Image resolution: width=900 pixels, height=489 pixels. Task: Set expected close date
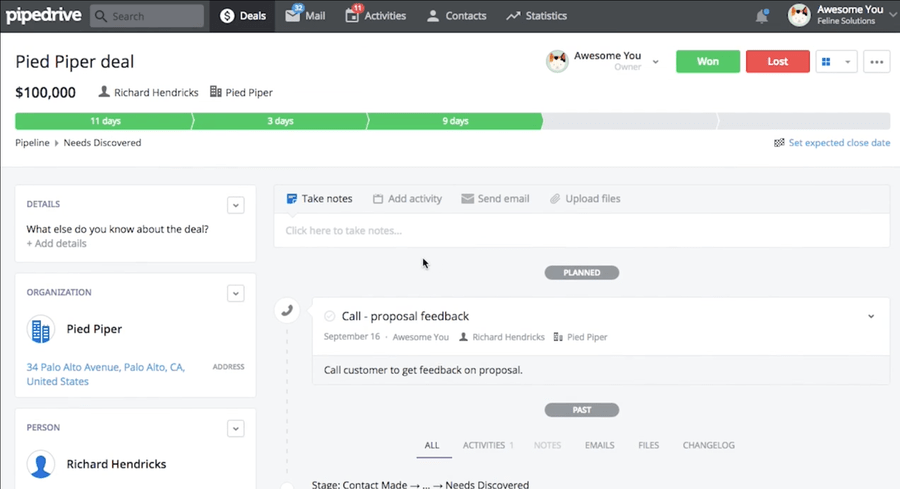click(x=839, y=143)
